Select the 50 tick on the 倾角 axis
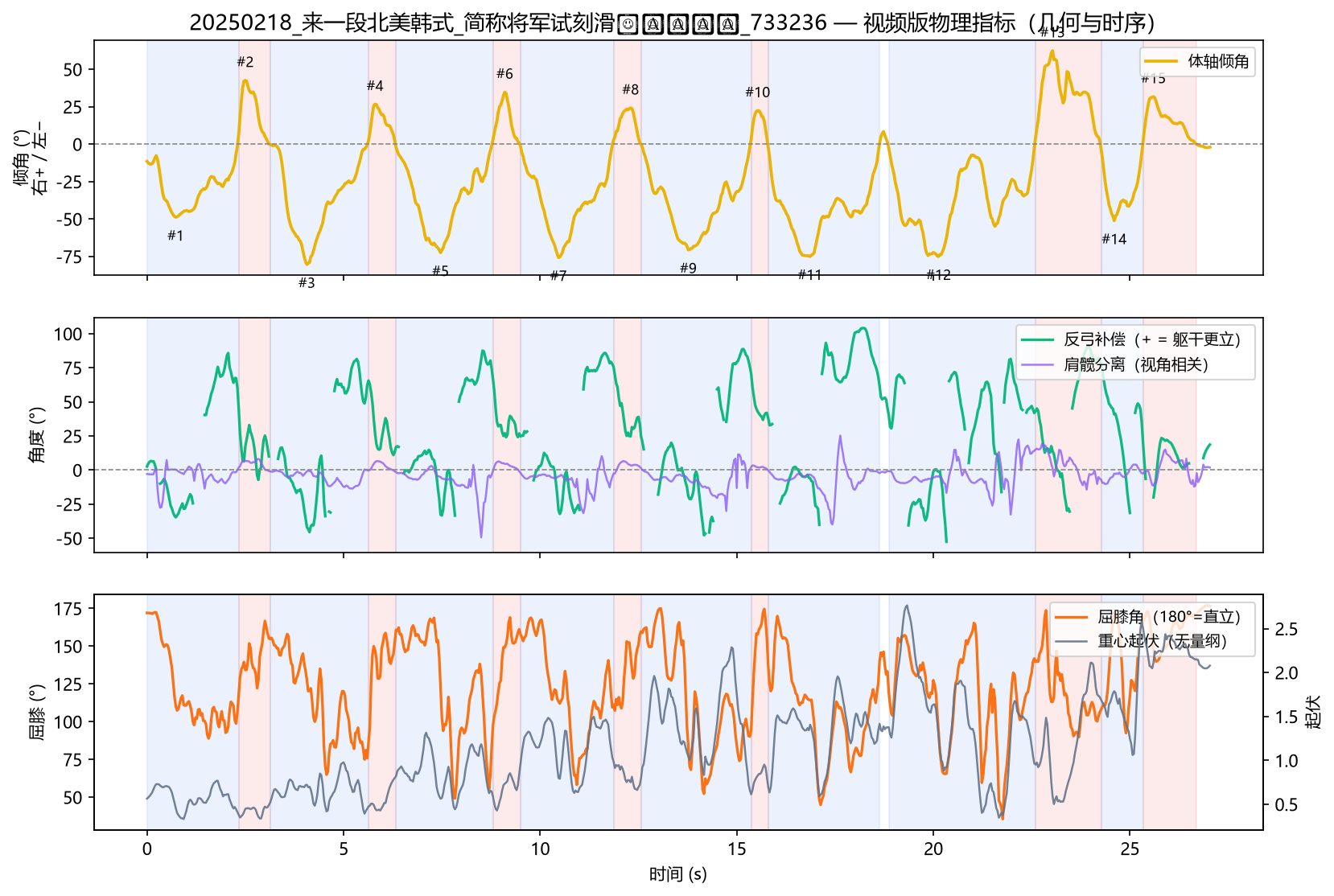 tap(73, 70)
